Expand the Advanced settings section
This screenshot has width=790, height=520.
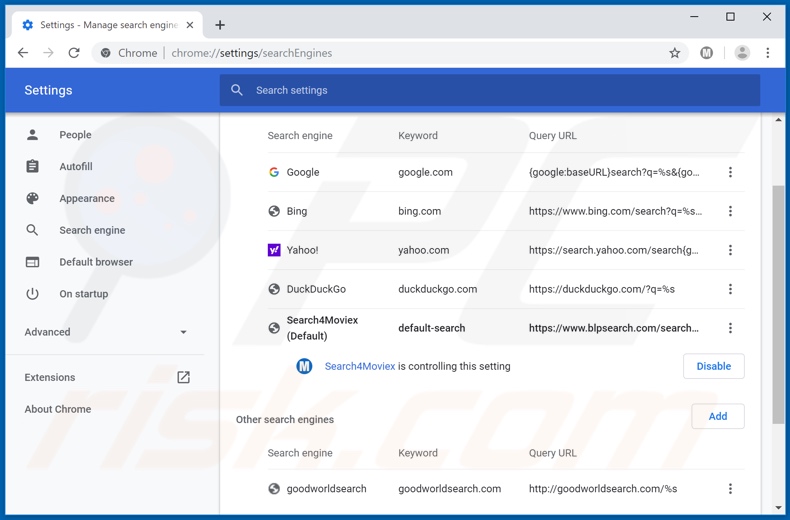pos(106,332)
